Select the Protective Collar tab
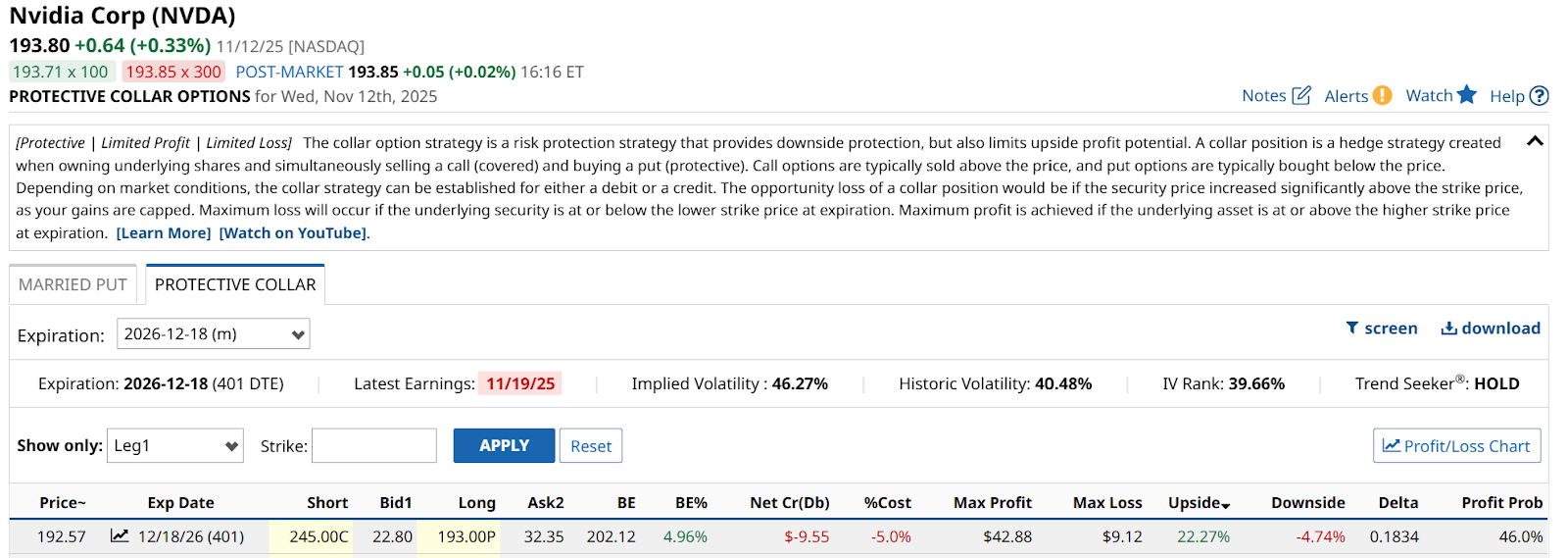This screenshot has width=1568, height=558. (x=235, y=284)
